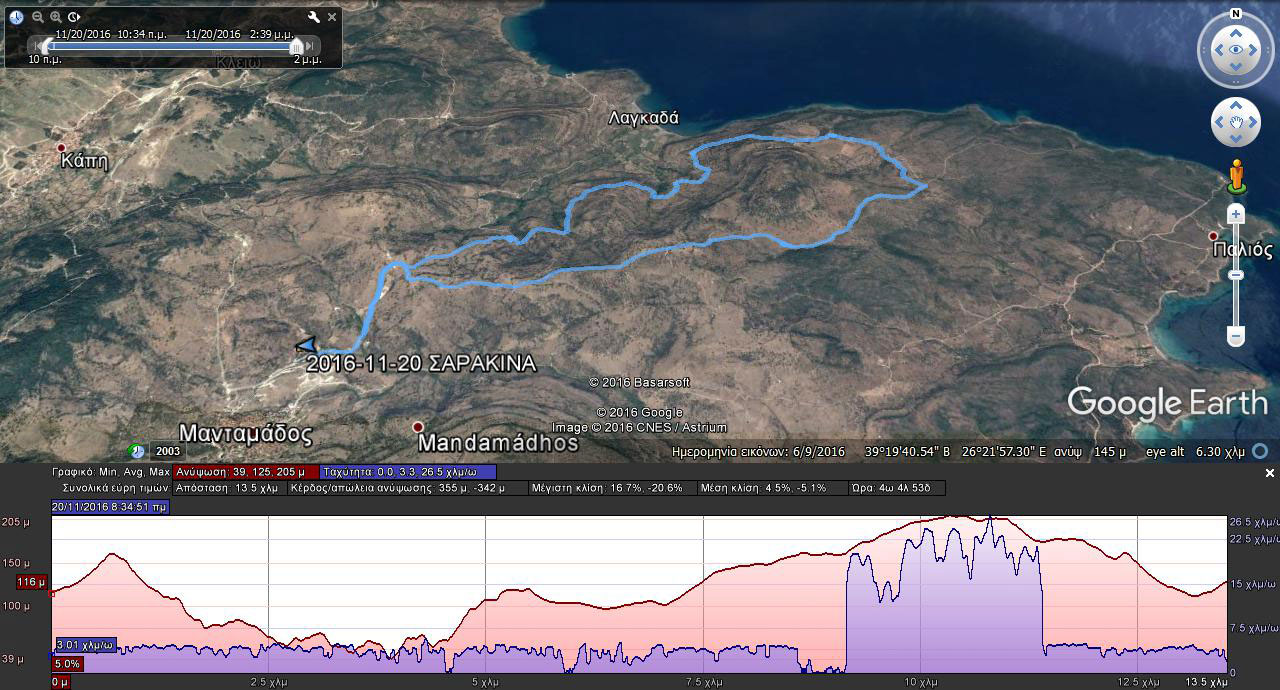Viewport: 1280px width, 690px height.
Task: Click the Mandamádhos place marker
Action: point(419,428)
